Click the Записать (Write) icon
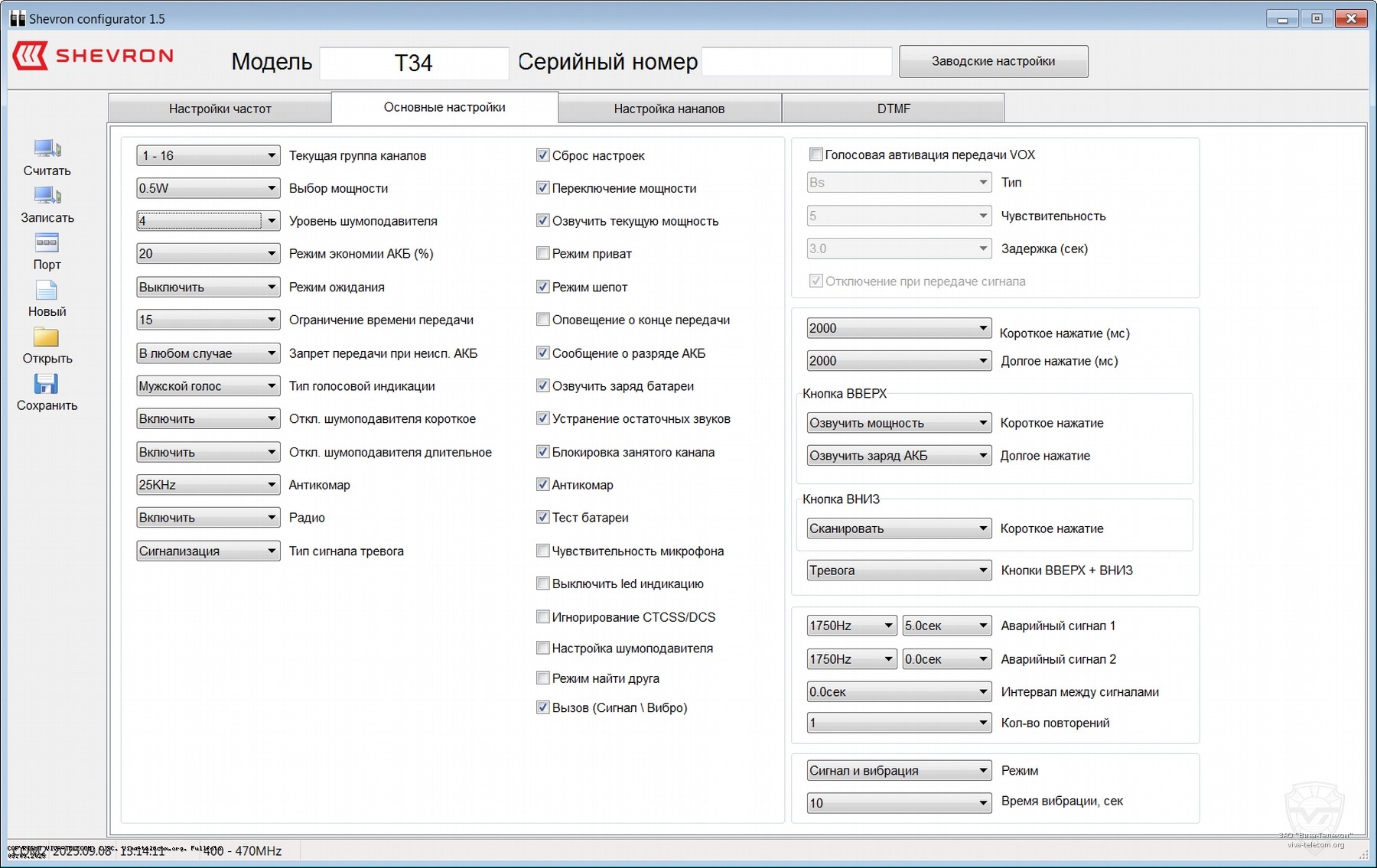 coord(47,196)
